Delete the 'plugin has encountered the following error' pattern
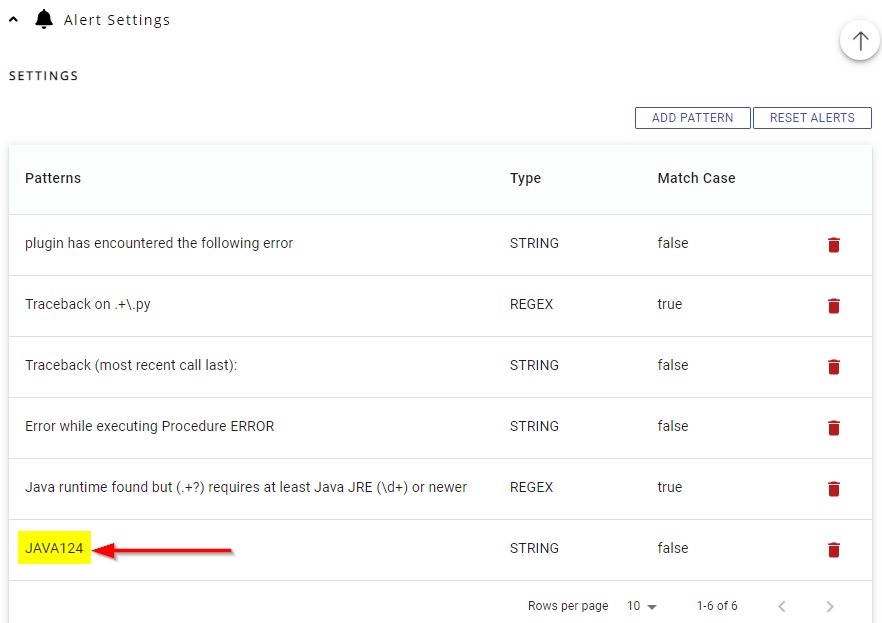Image resolution: width=882 pixels, height=623 pixels. [x=833, y=245]
